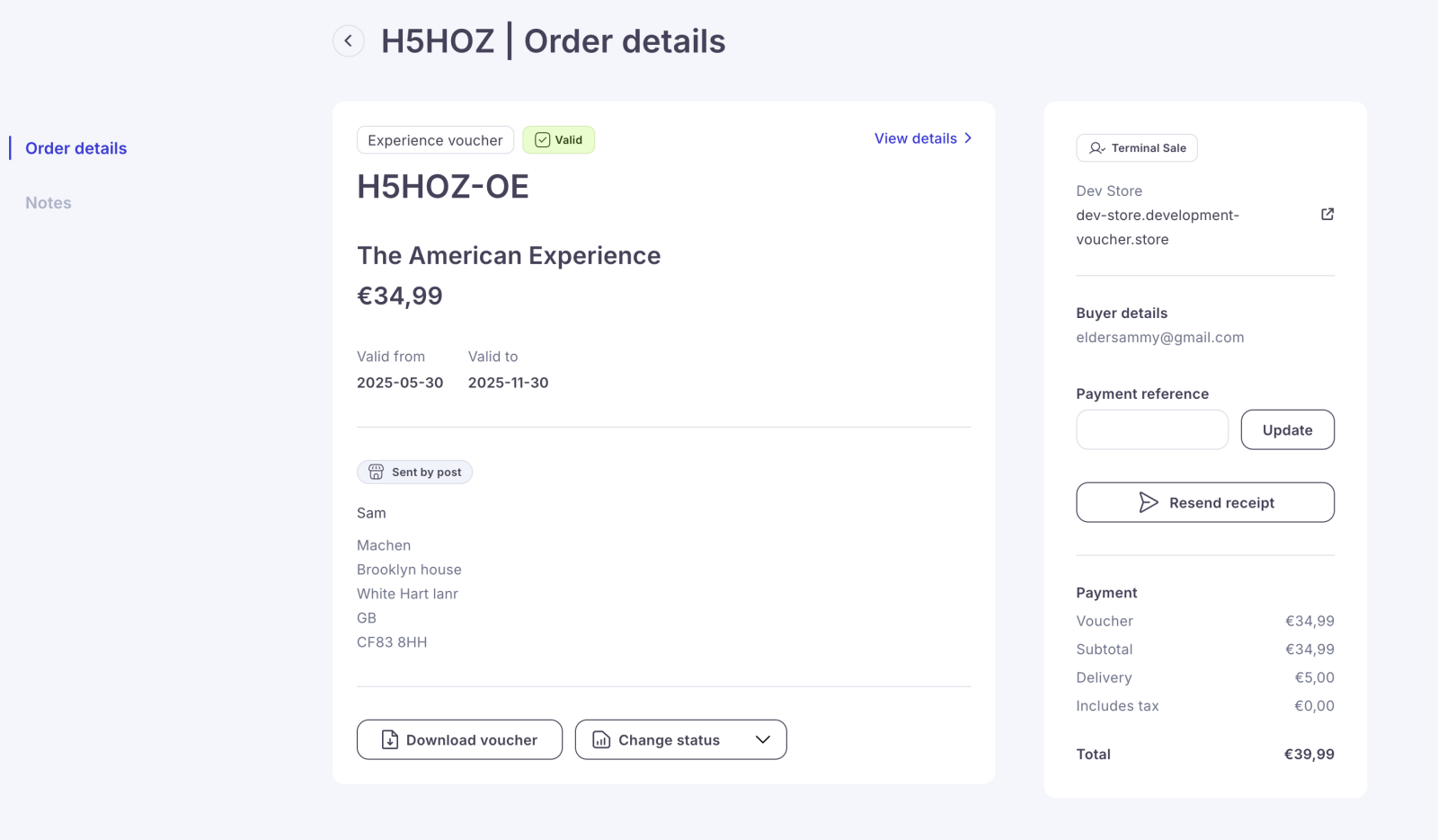This screenshot has width=1438, height=840.
Task: Switch to the Notes sidebar tab
Action: [49, 203]
